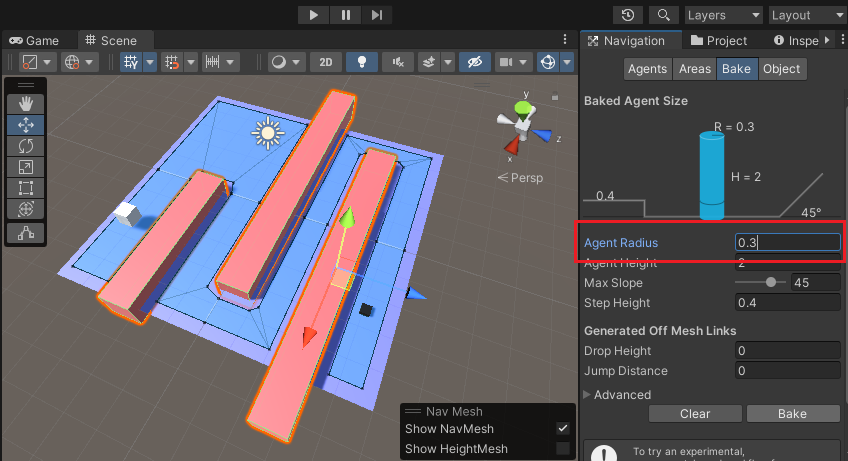Open the Areas tab in Navigation
The height and width of the screenshot is (461, 848).
coord(695,69)
